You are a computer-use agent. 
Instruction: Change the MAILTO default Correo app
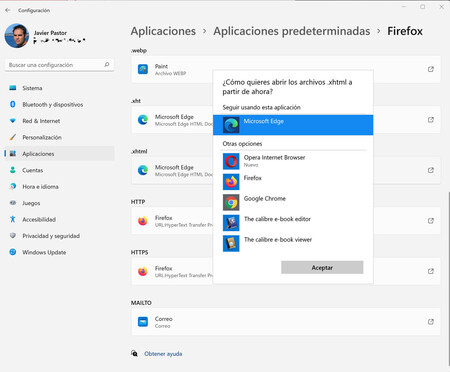286,322
